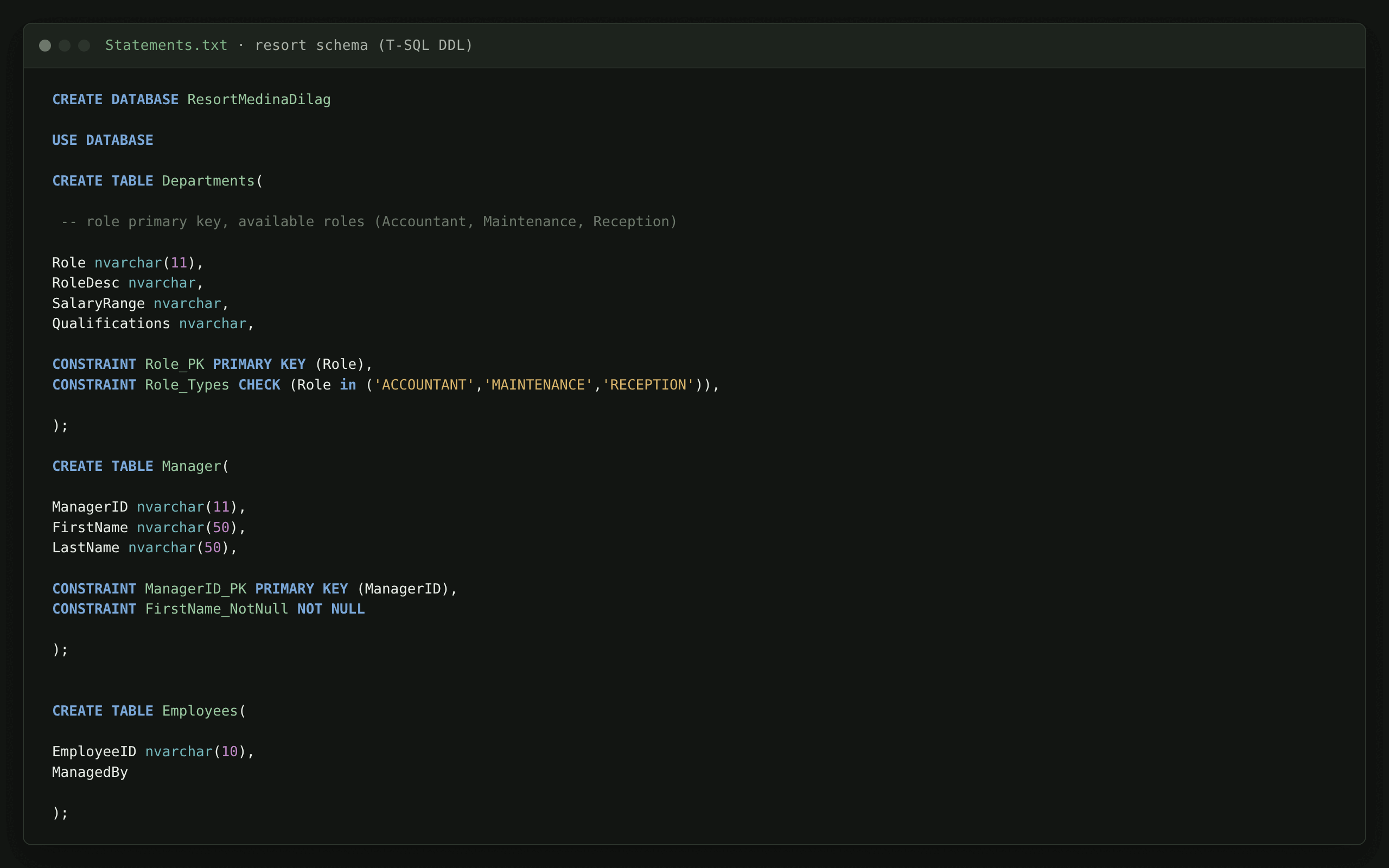Click the 'Role nvarchar(11),' column line
The image size is (1389, 868).
128,263
